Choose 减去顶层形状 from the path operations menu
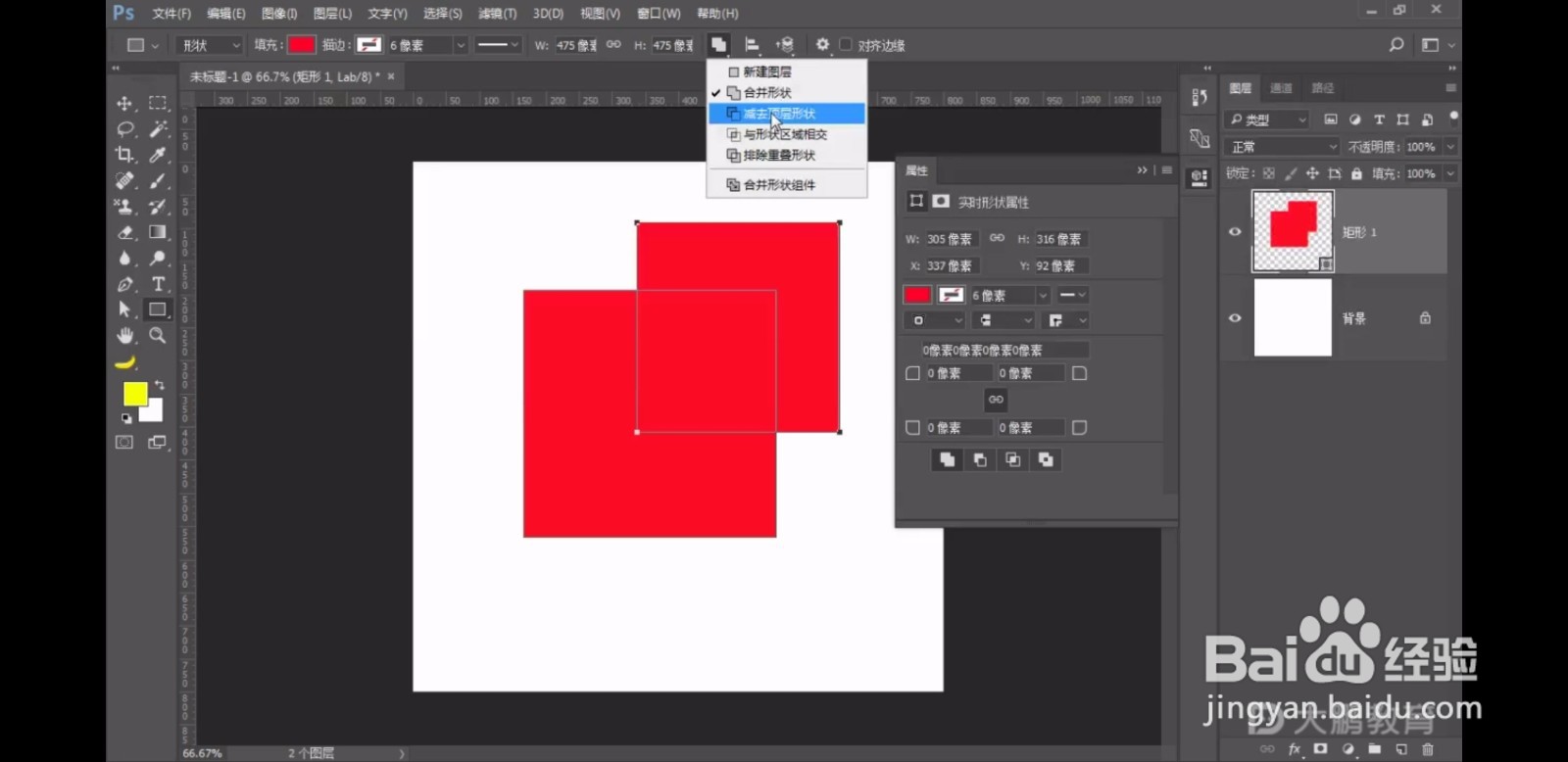This screenshot has width=1568, height=762. click(787, 114)
